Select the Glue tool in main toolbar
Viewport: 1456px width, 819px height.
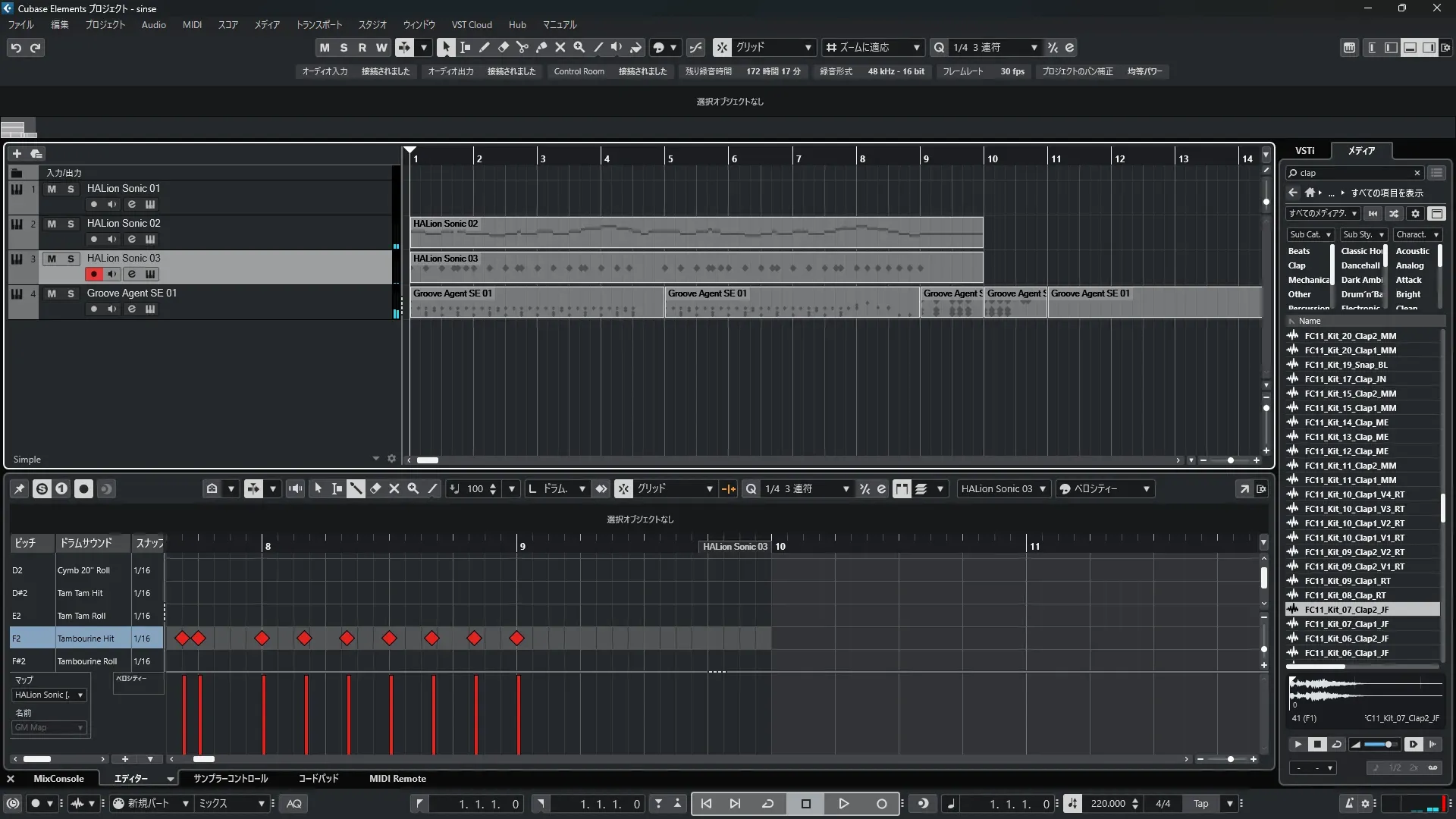tap(541, 47)
